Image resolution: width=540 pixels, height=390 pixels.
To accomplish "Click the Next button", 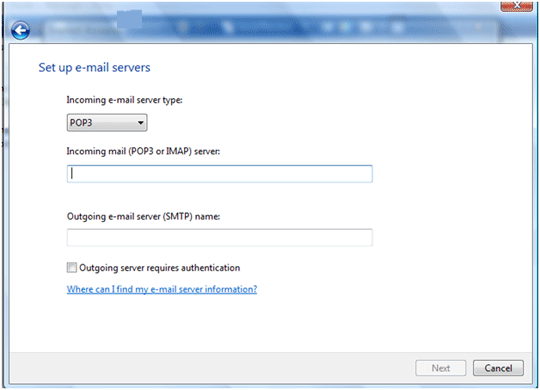I will click(441, 368).
